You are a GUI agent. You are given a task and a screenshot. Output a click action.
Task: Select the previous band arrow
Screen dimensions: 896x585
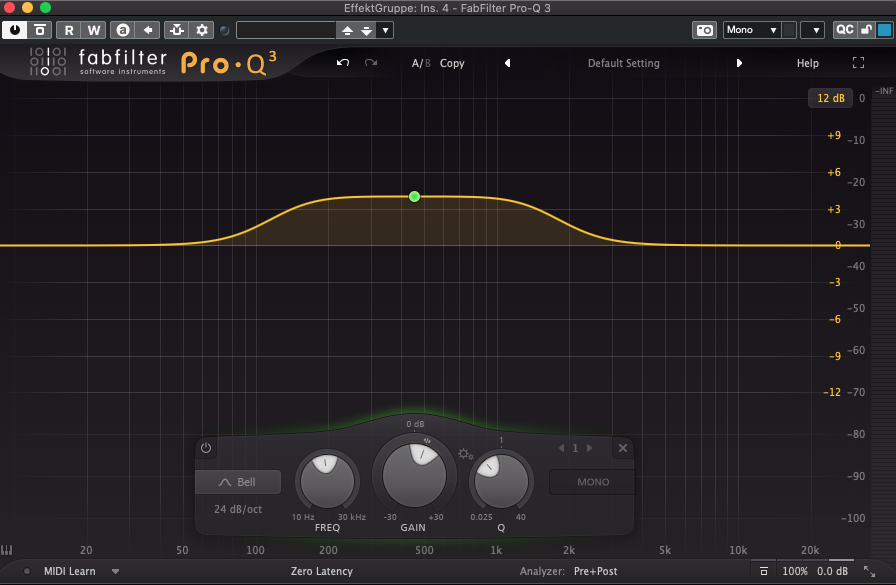pos(561,448)
